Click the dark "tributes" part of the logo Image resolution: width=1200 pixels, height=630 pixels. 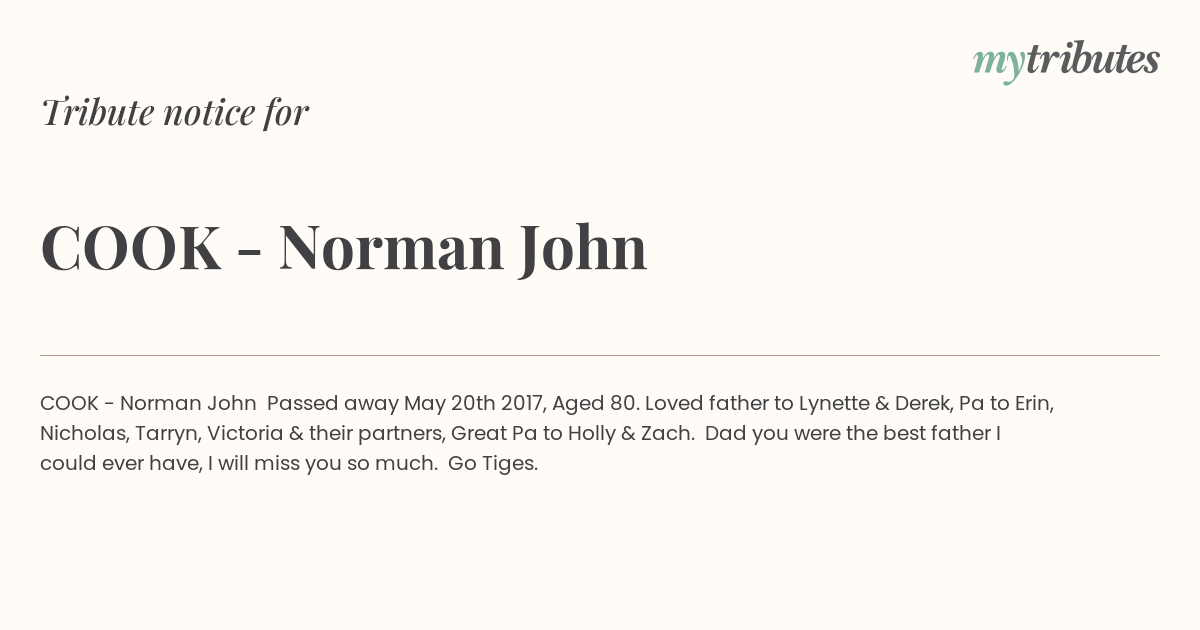click(1093, 59)
